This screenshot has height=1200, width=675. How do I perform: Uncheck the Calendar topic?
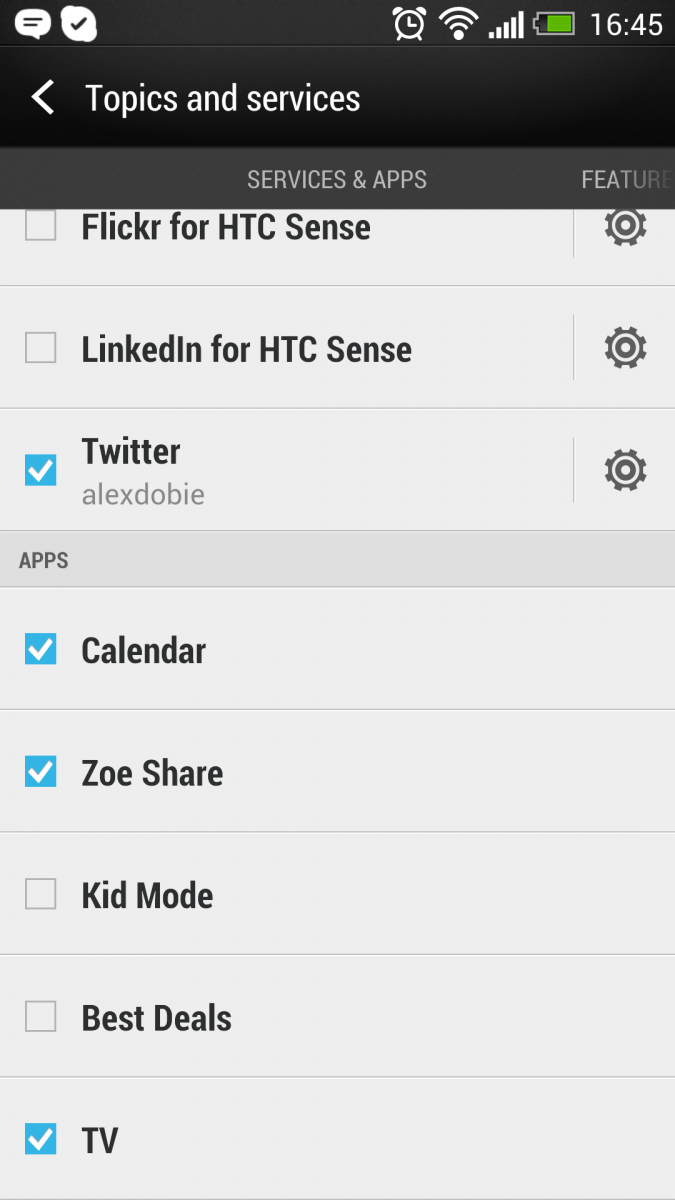(40, 649)
